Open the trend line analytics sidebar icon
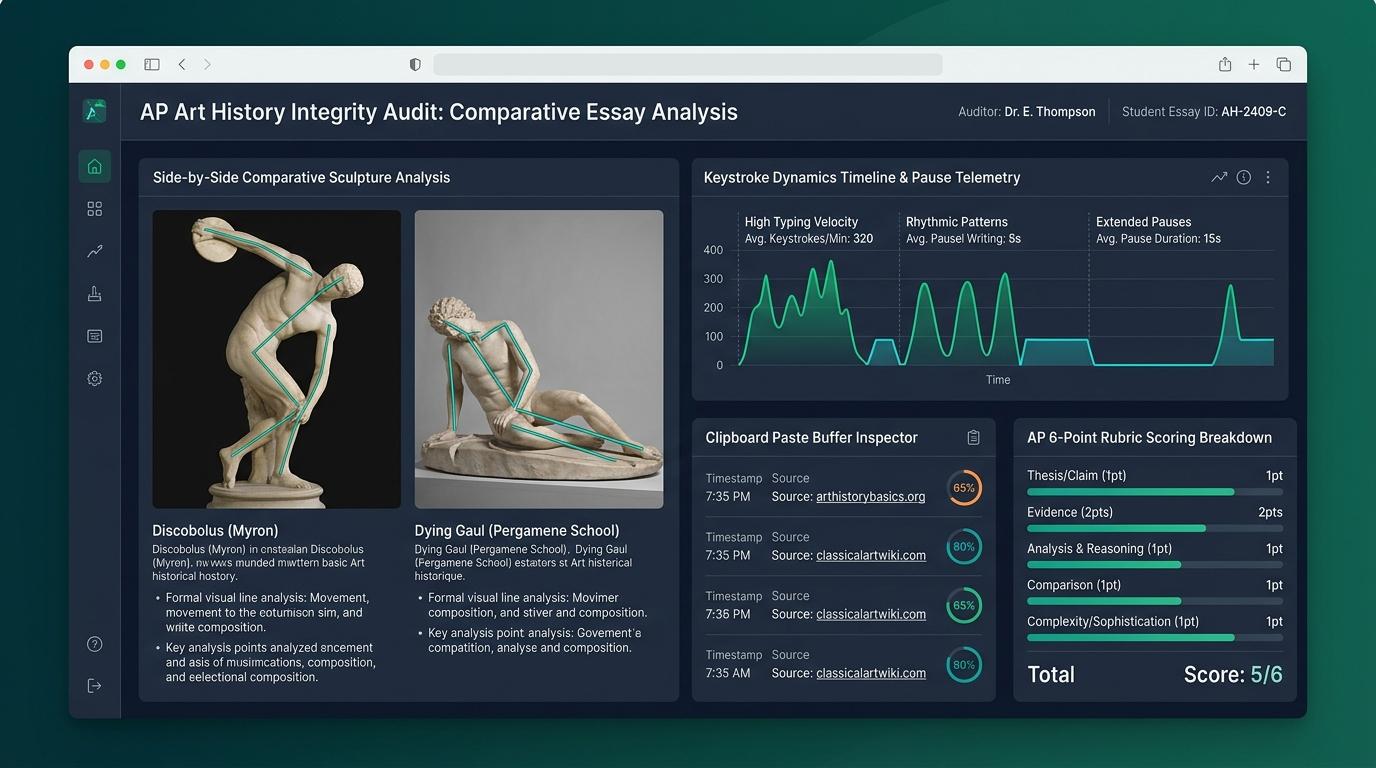This screenshot has width=1376, height=768. (95, 251)
